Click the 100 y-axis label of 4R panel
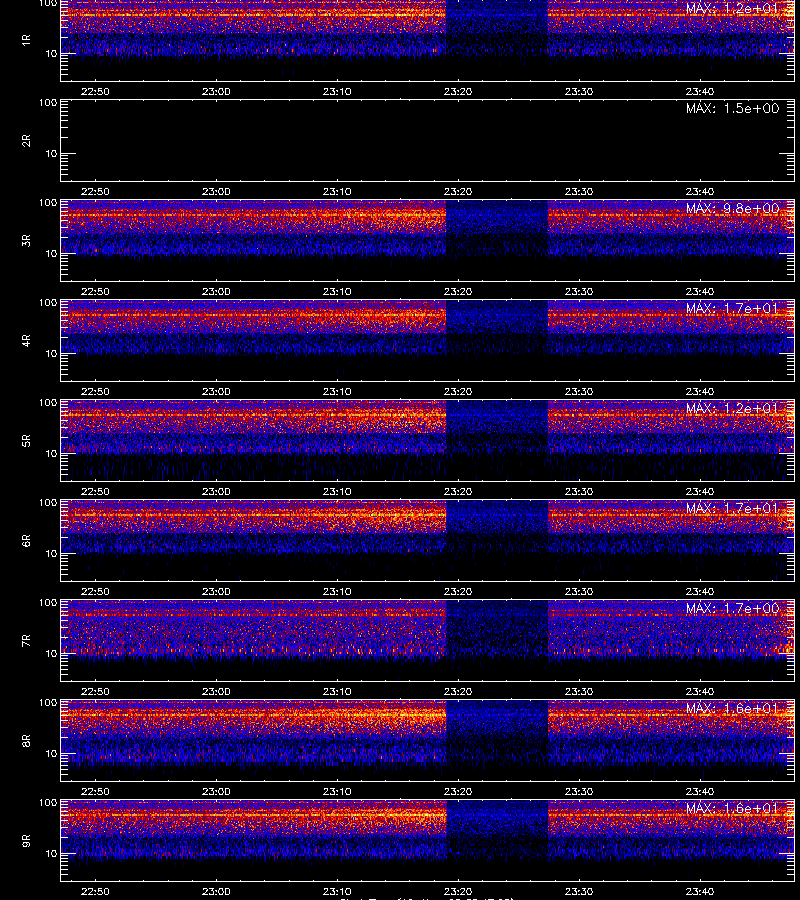800x900 pixels. coord(48,303)
